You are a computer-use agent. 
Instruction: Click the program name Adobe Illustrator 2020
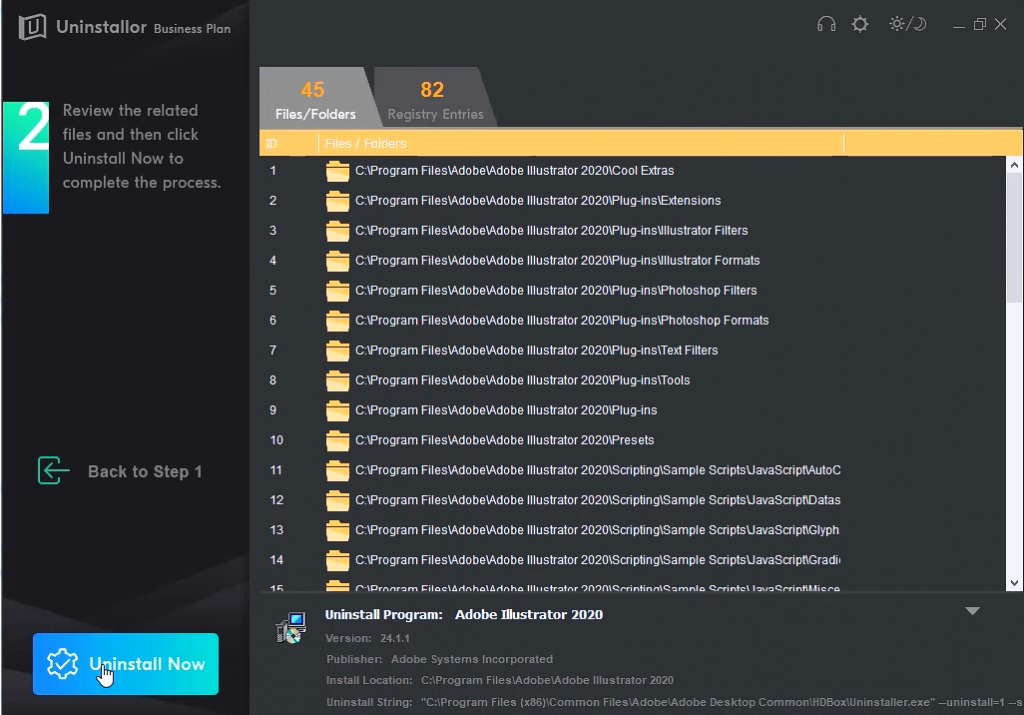(529, 614)
